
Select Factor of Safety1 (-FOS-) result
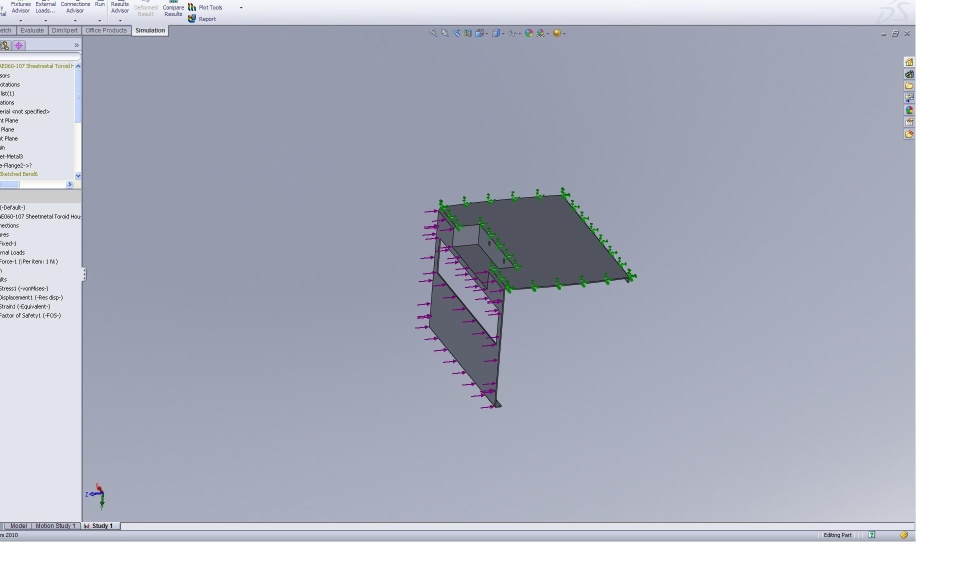(31, 316)
